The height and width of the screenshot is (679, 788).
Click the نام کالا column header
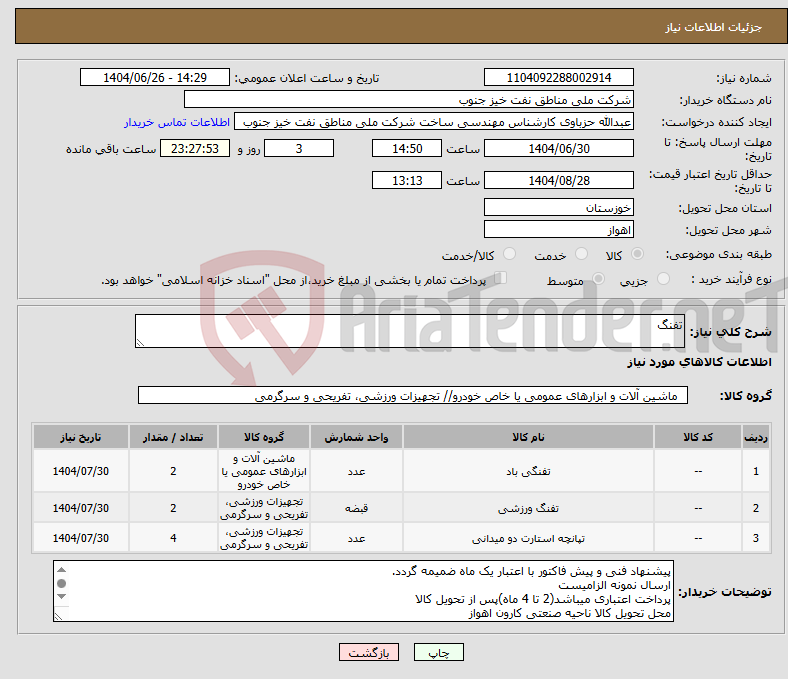point(528,437)
